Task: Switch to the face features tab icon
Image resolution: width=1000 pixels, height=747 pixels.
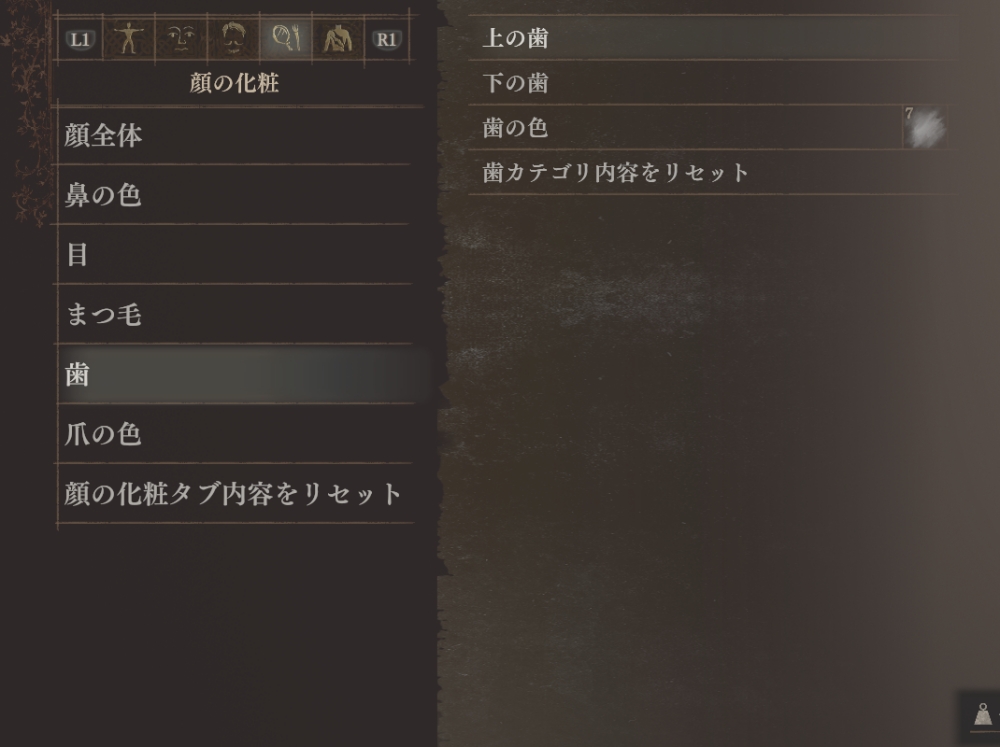Action: tap(181, 39)
